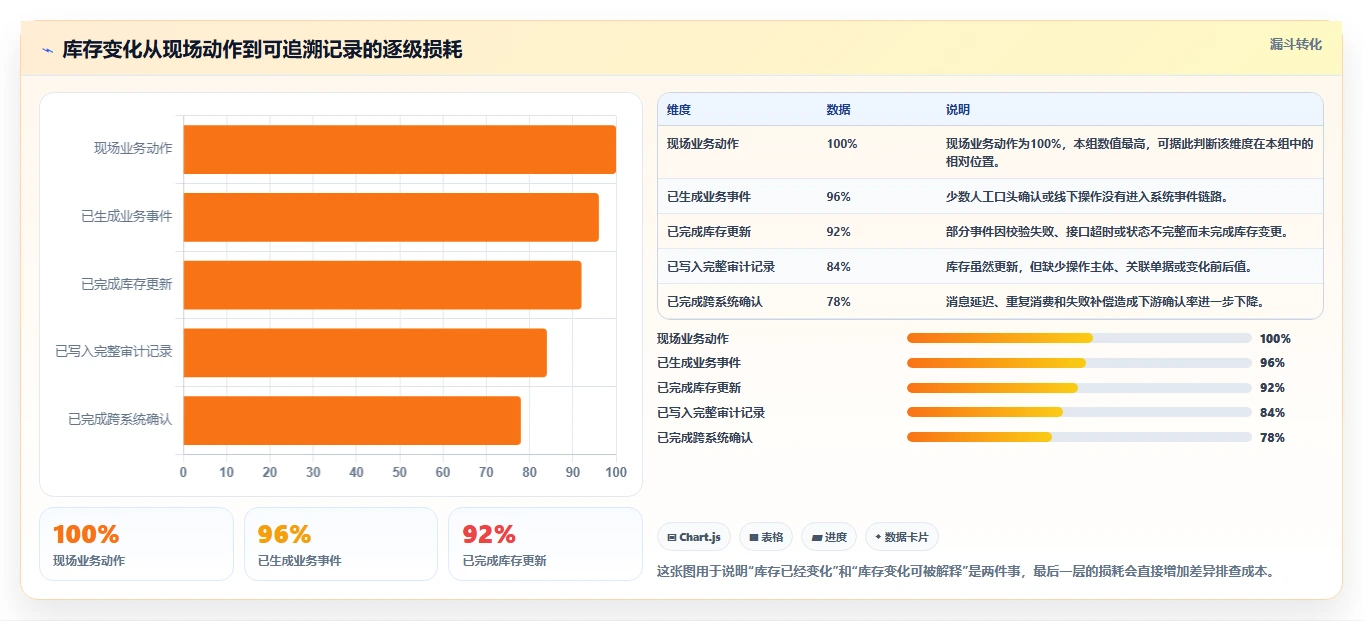Click the 100 tick on the chart x-axis
This screenshot has height=621, width=1363.
616,472
